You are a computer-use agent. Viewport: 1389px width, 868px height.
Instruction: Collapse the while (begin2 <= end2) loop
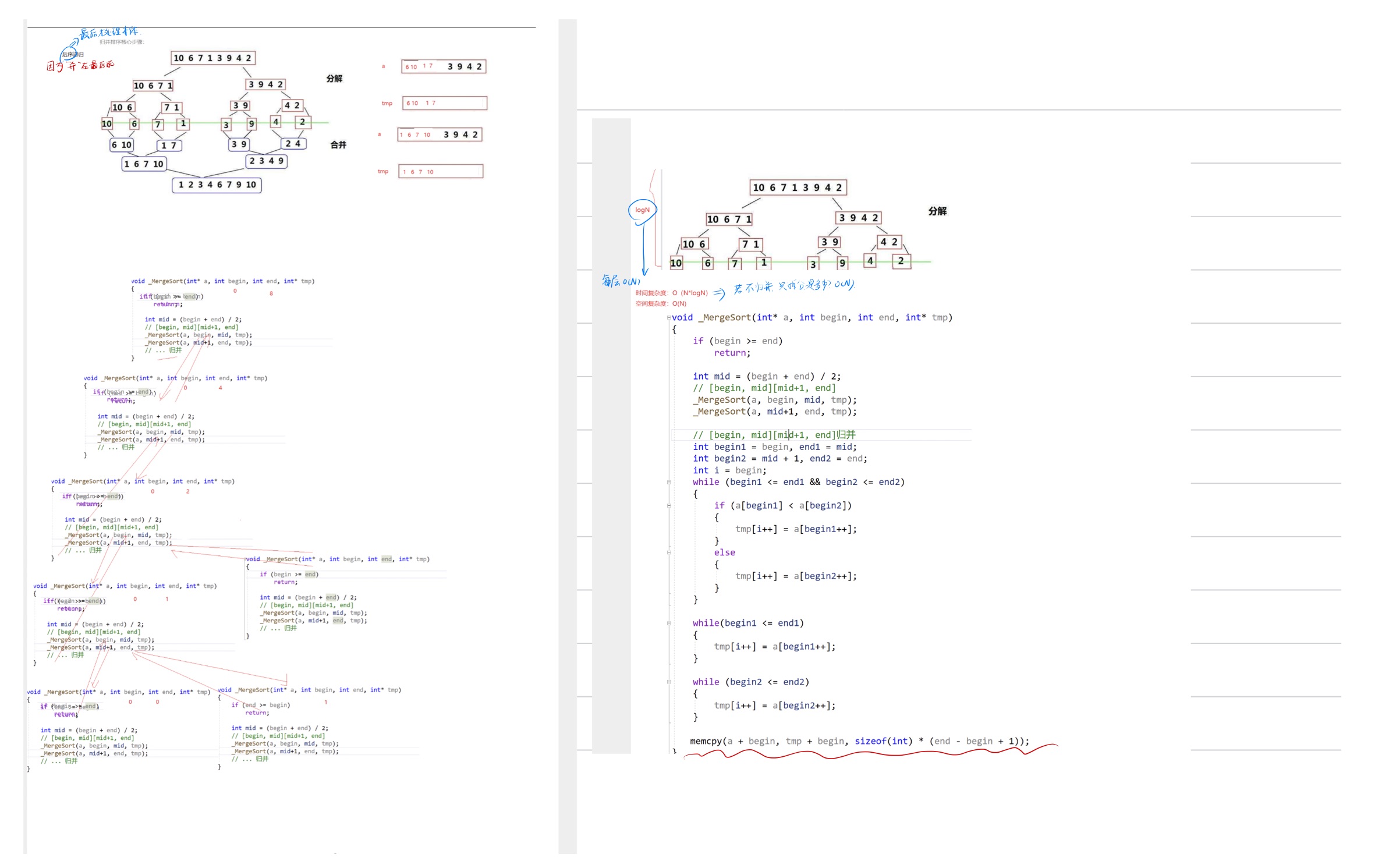pyautogui.click(x=669, y=682)
